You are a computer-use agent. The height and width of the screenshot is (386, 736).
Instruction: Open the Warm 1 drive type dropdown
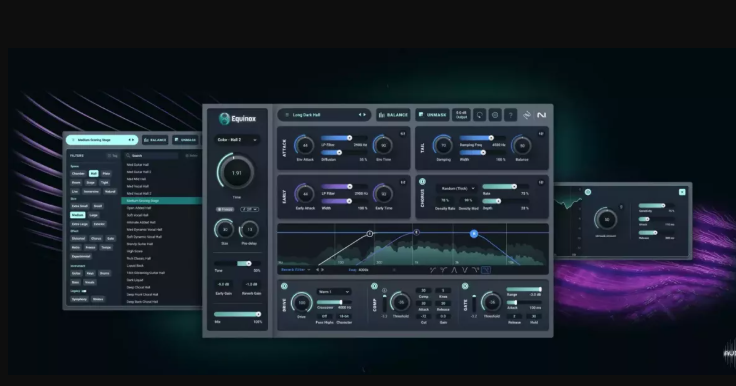[334, 292]
